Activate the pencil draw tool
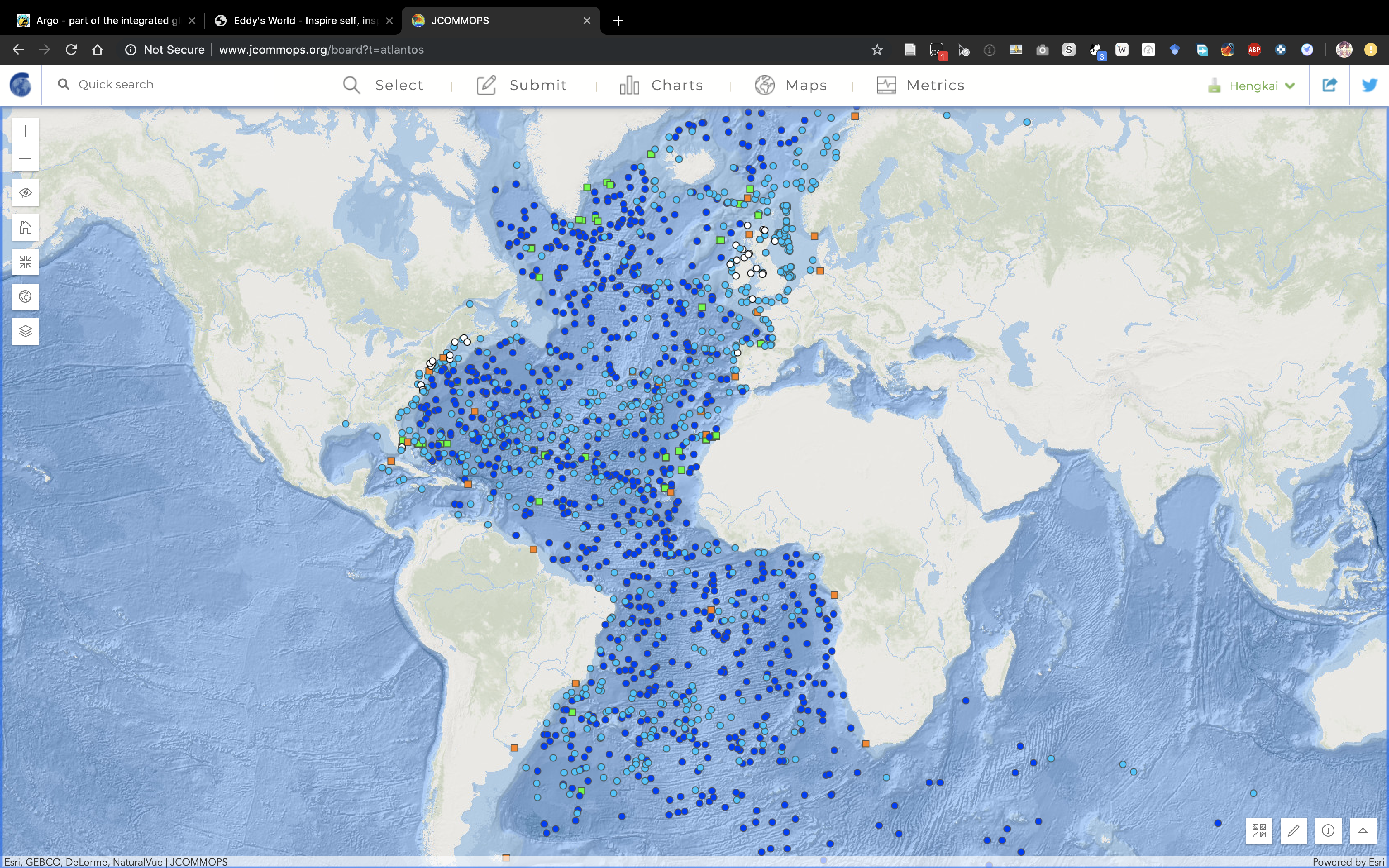Image resolution: width=1389 pixels, height=868 pixels. point(1294,831)
